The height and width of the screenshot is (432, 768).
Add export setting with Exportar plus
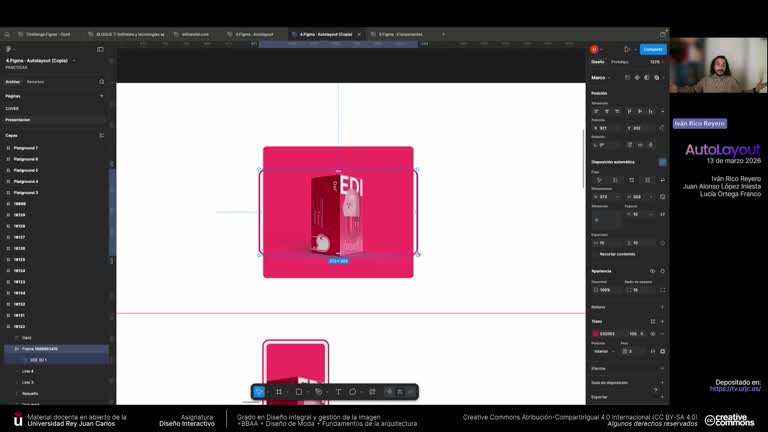[662, 397]
